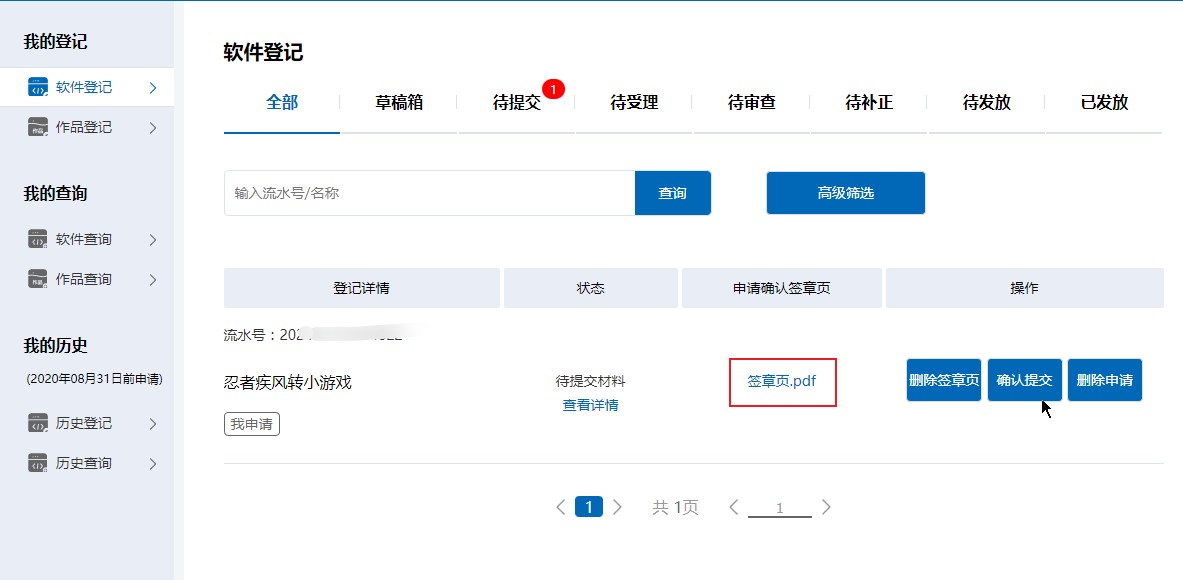This screenshot has height=580, width=1183.
Task: Open the 签章页.pdf link
Action: click(x=782, y=381)
